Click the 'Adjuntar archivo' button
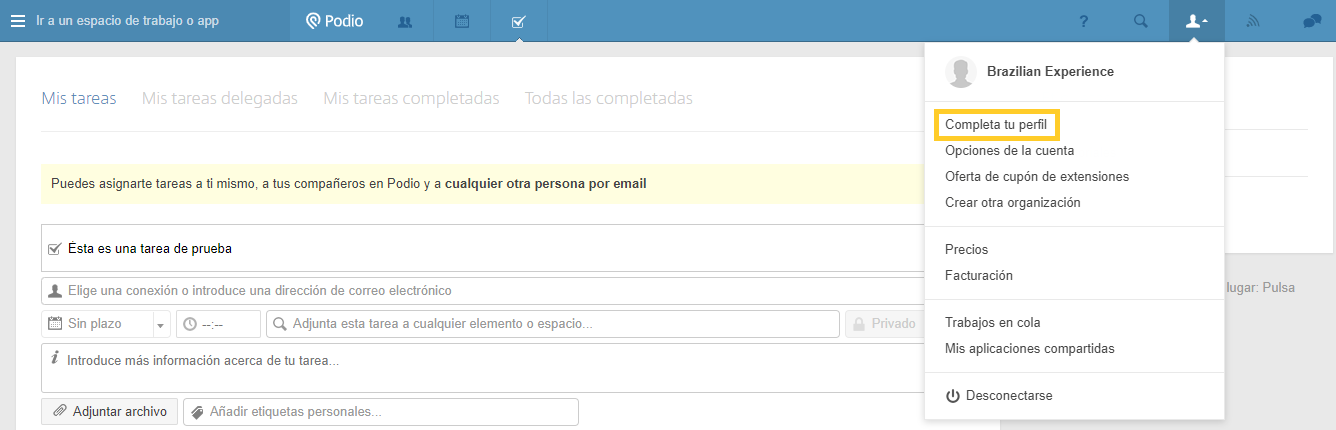 [x=110, y=411]
